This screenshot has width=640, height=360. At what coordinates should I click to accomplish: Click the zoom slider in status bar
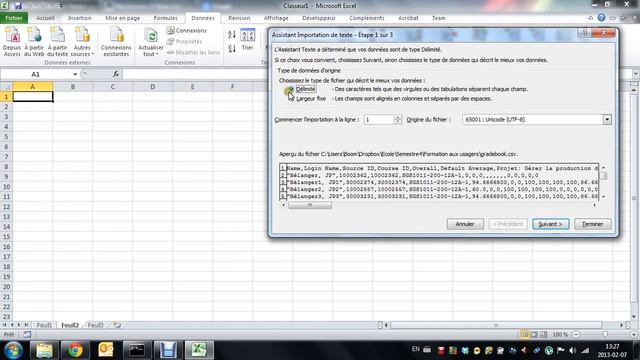tap(605, 335)
